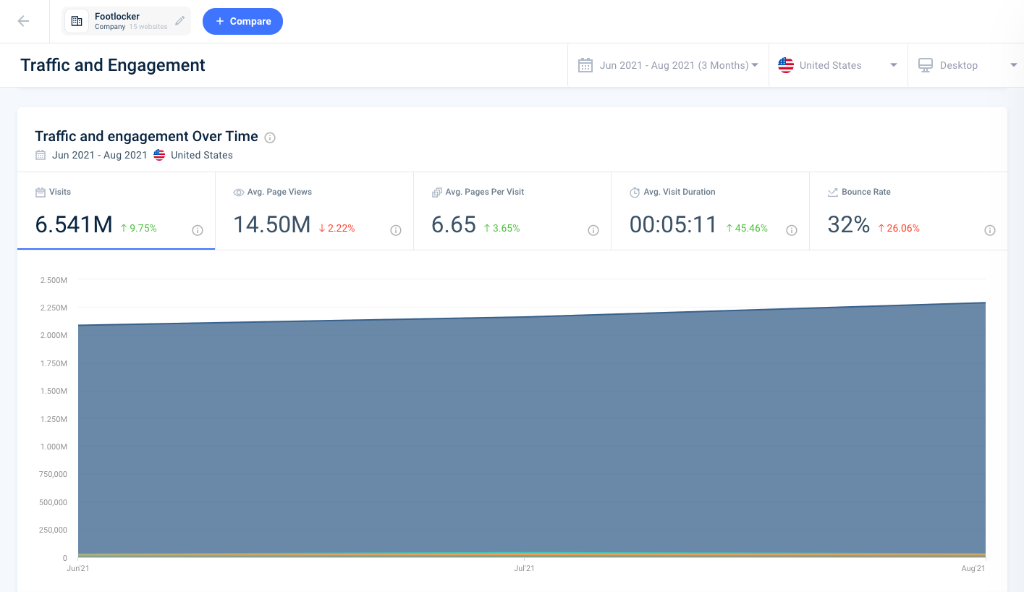Open the Bounce Rate info icon
Viewport: 1024px width, 592px height.
(990, 230)
